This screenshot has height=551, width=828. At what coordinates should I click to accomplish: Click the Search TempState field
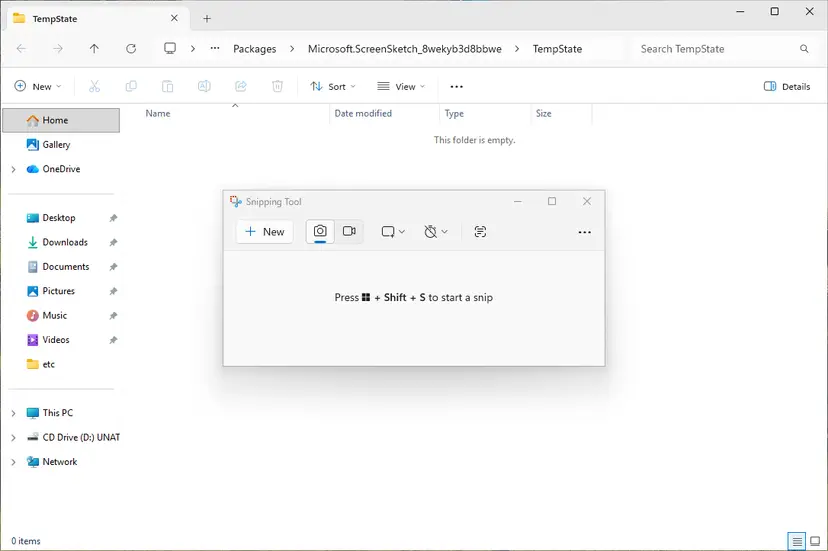point(723,49)
